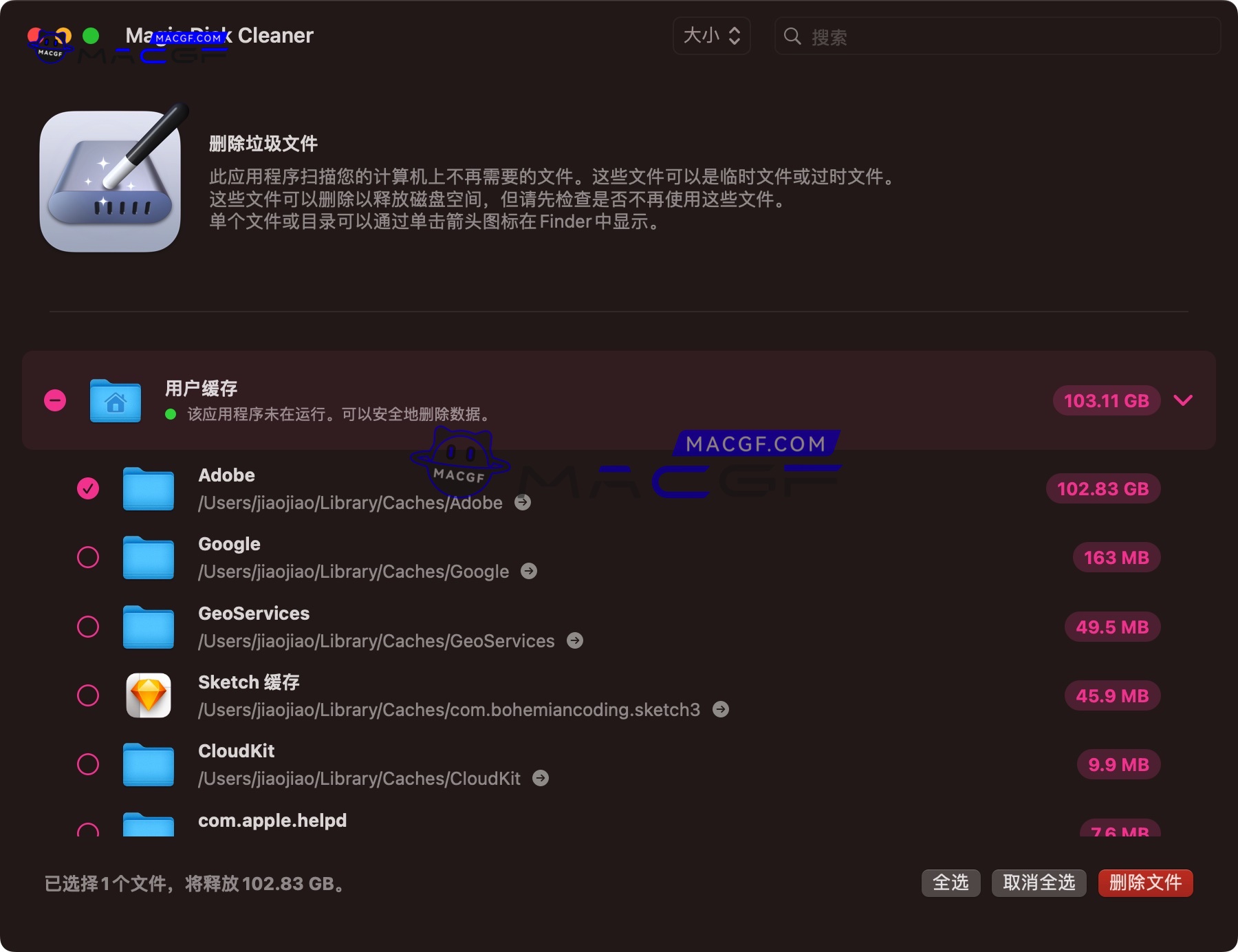1238x952 pixels.
Task: Click 全选 to select all items
Action: [x=950, y=883]
